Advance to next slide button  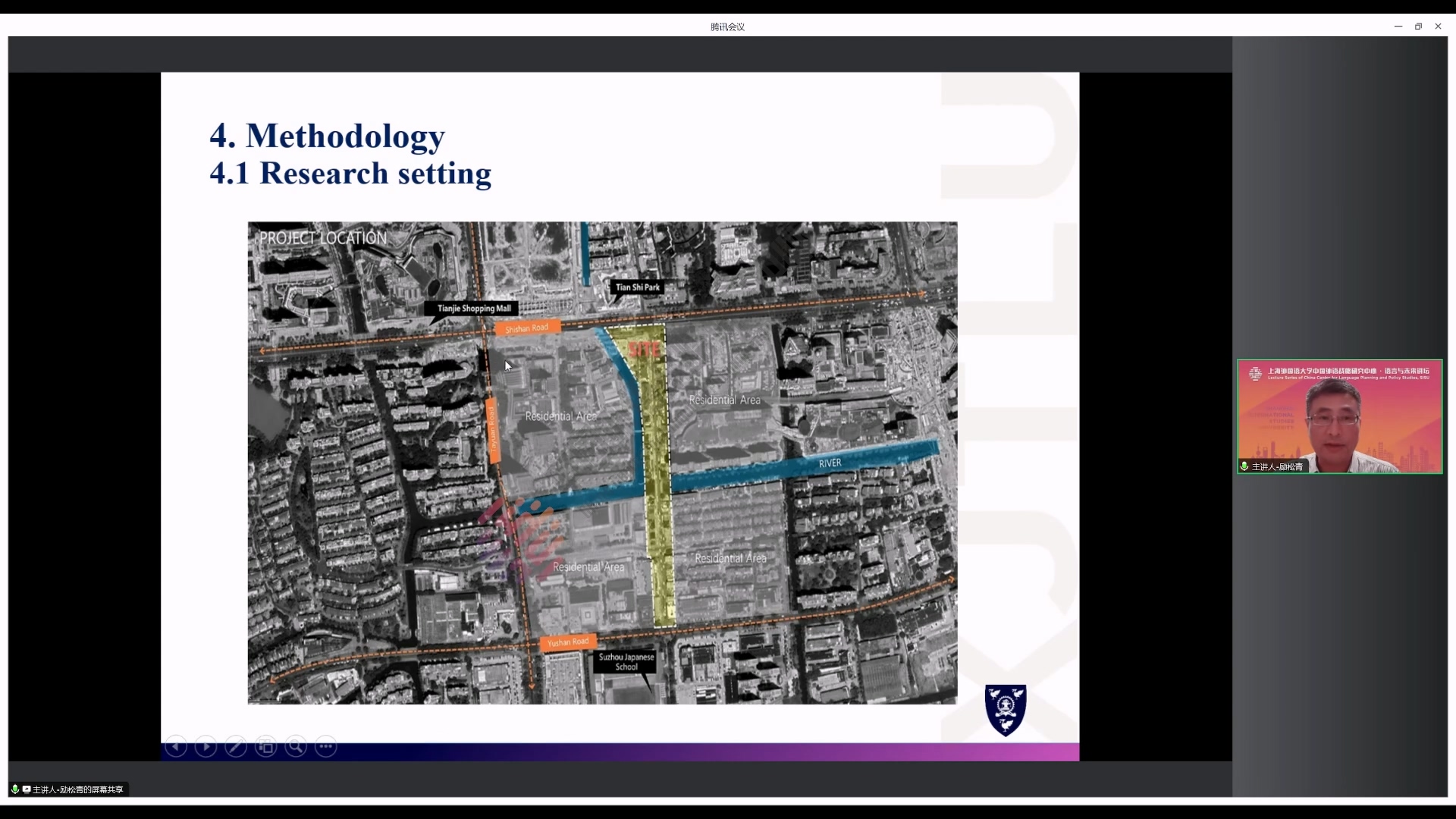(x=206, y=747)
